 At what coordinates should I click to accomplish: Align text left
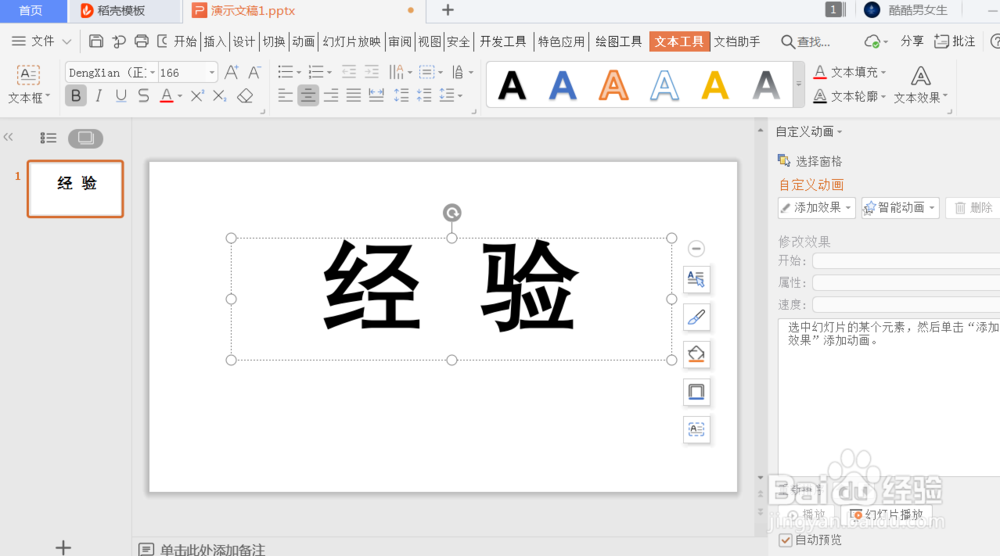click(285, 96)
